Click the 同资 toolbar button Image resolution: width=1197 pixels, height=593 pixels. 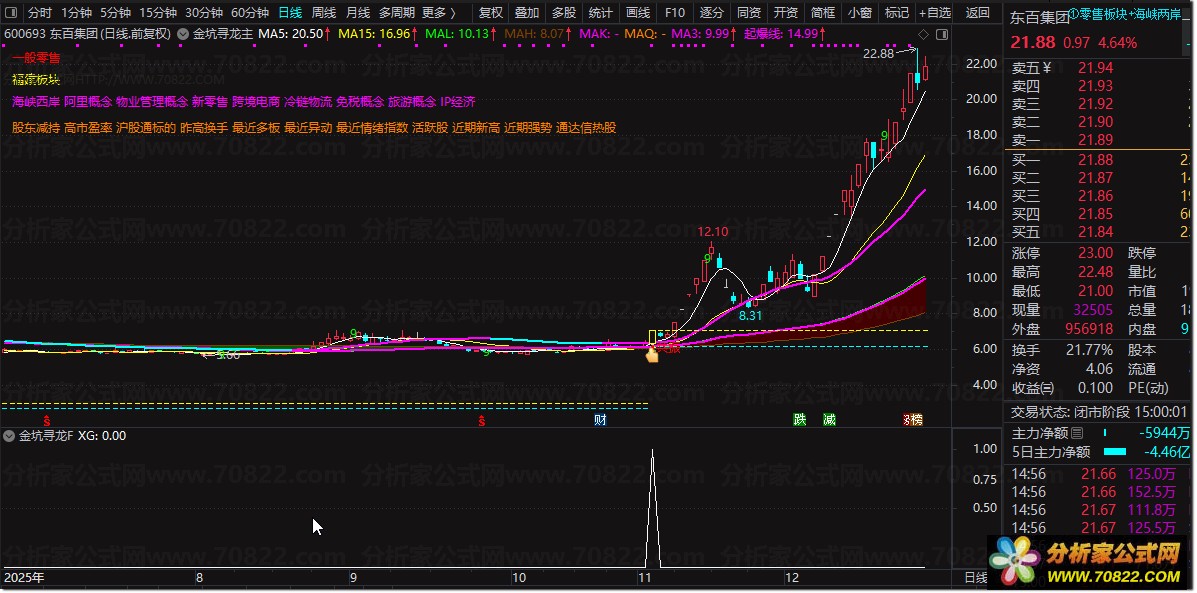(749, 12)
